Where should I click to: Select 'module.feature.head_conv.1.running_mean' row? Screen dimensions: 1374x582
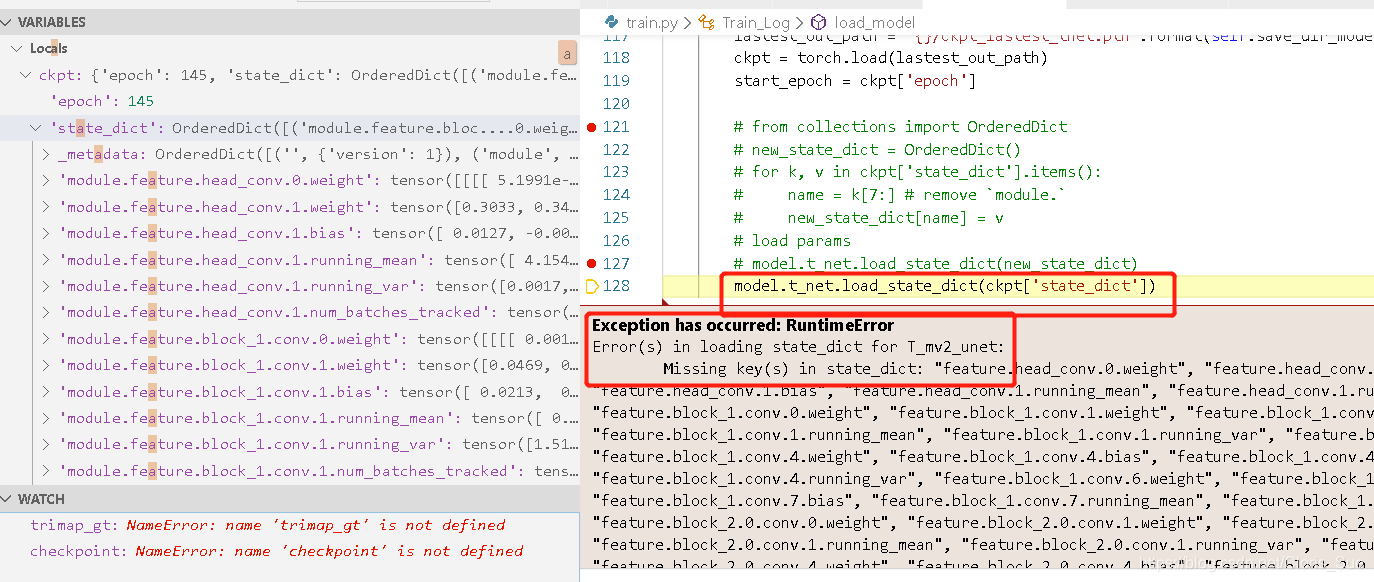pyautogui.click(x=290, y=260)
